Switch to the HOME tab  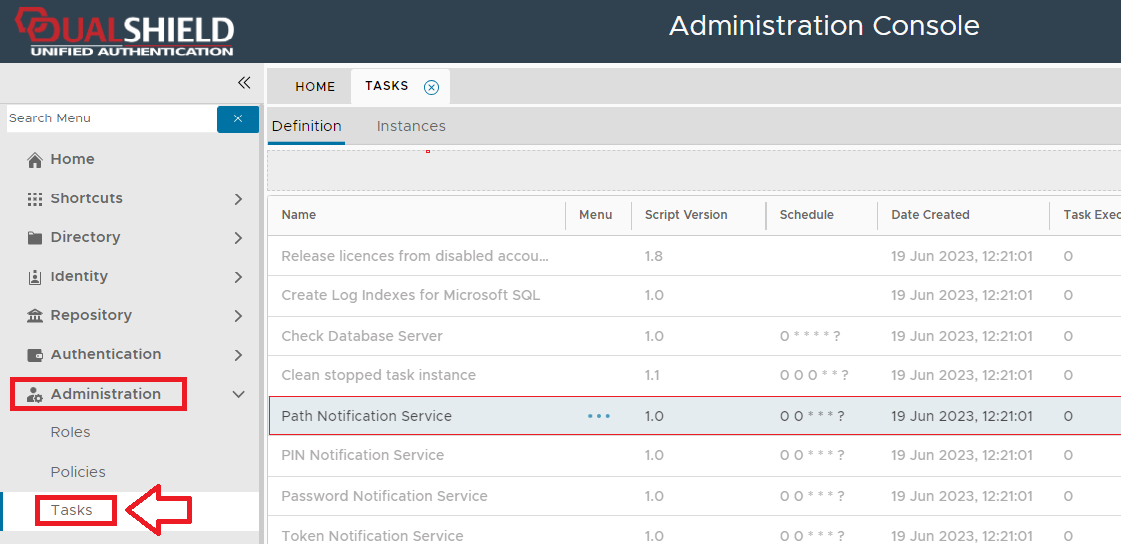point(315,87)
